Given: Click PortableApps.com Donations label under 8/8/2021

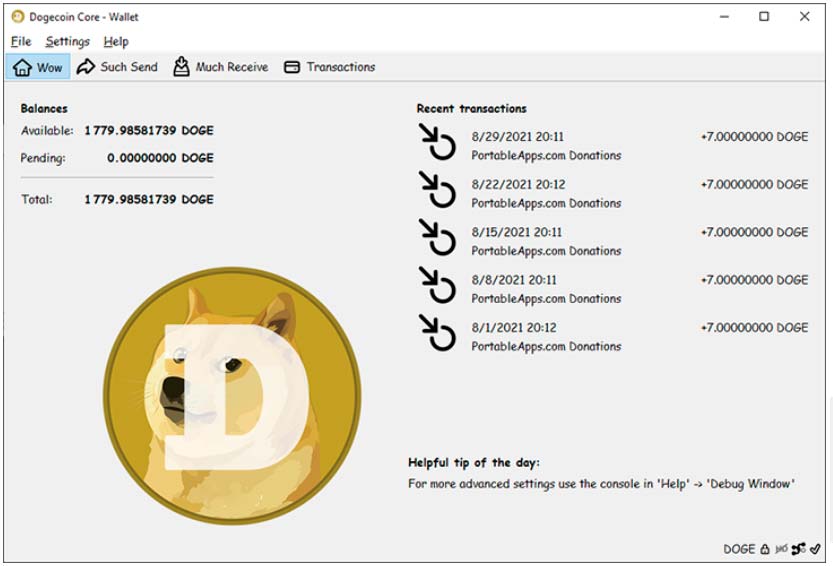Looking at the screenshot, I should click(546, 299).
